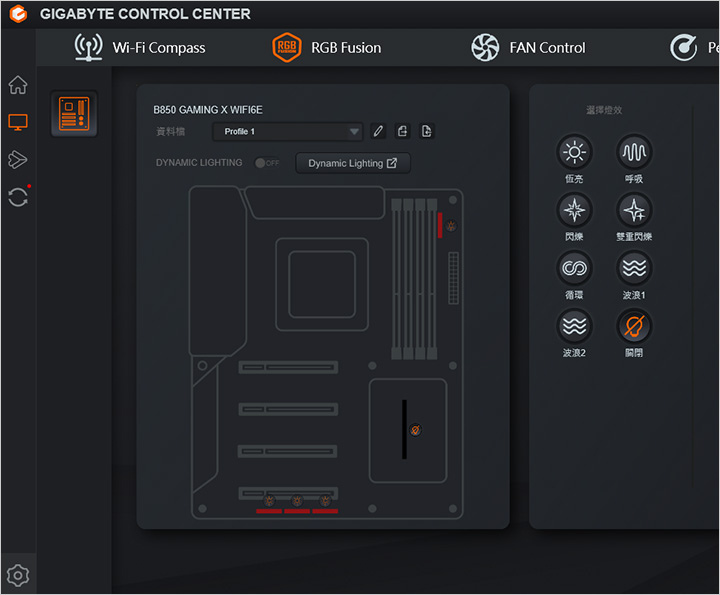The width and height of the screenshot is (720, 595).
Task: Open Settings gear in the sidebar
Action: point(18,575)
